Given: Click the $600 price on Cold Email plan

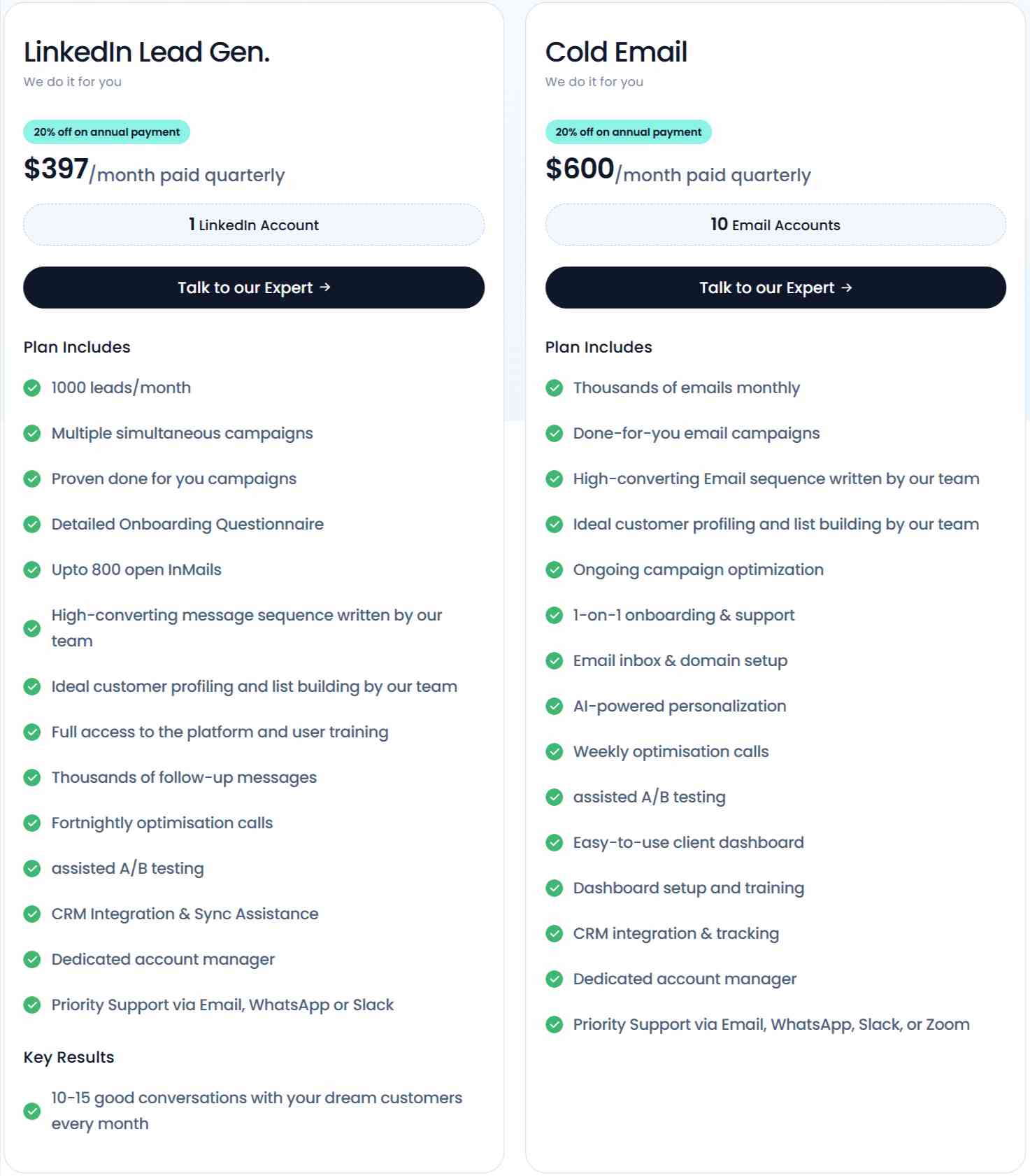Looking at the screenshot, I should pos(578,168).
